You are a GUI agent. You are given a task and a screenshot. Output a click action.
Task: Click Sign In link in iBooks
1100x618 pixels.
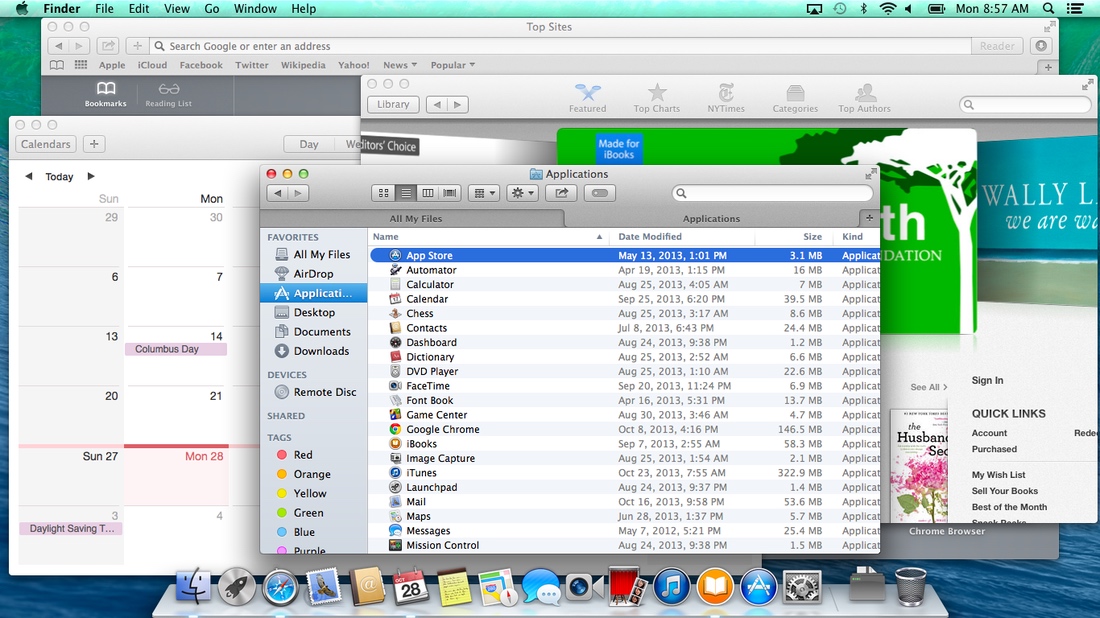coord(987,380)
